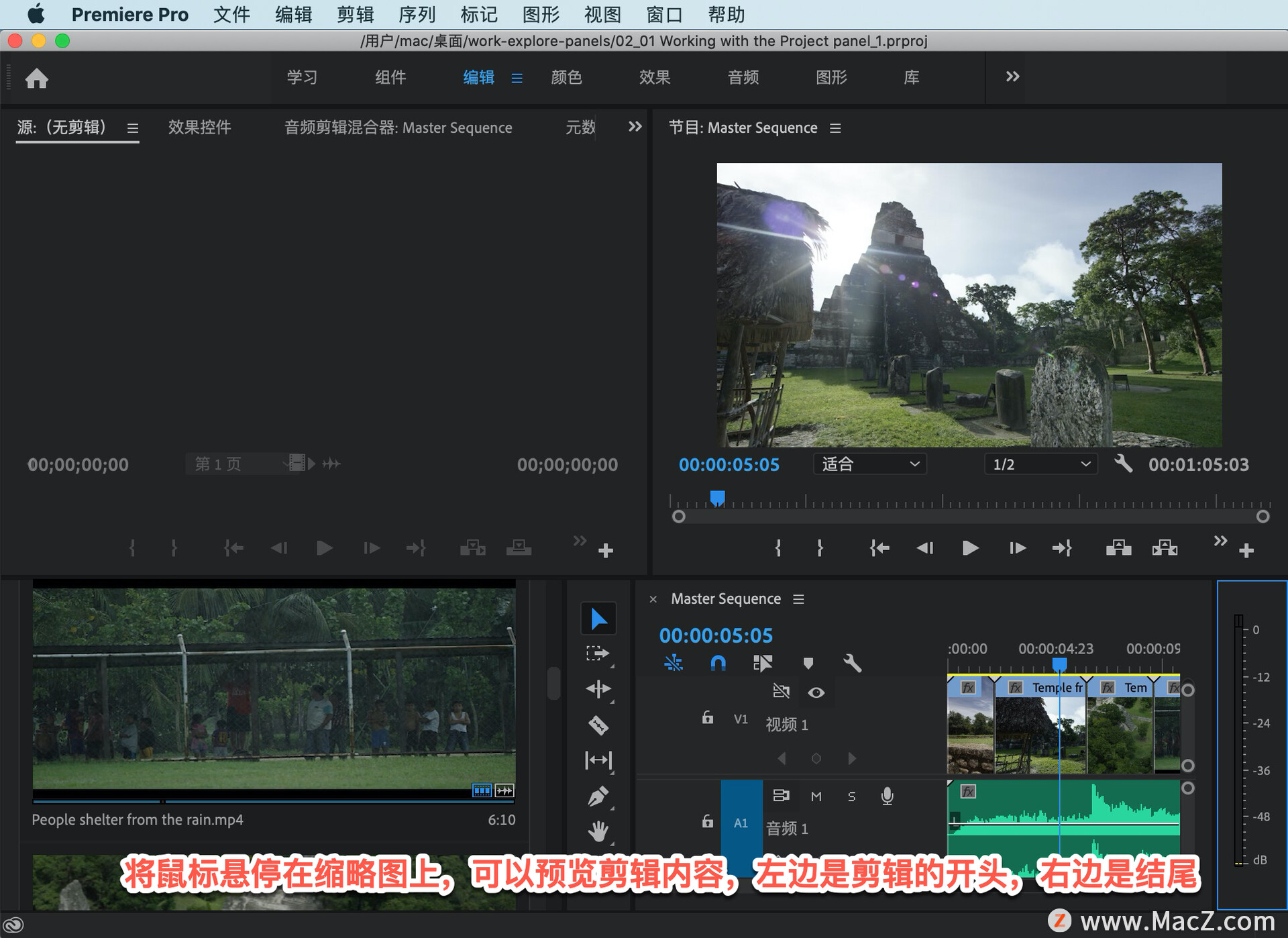The width and height of the screenshot is (1288, 938).
Task: Toggle insert as nest or individual clips
Action: pyautogui.click(x=673, y=664)
